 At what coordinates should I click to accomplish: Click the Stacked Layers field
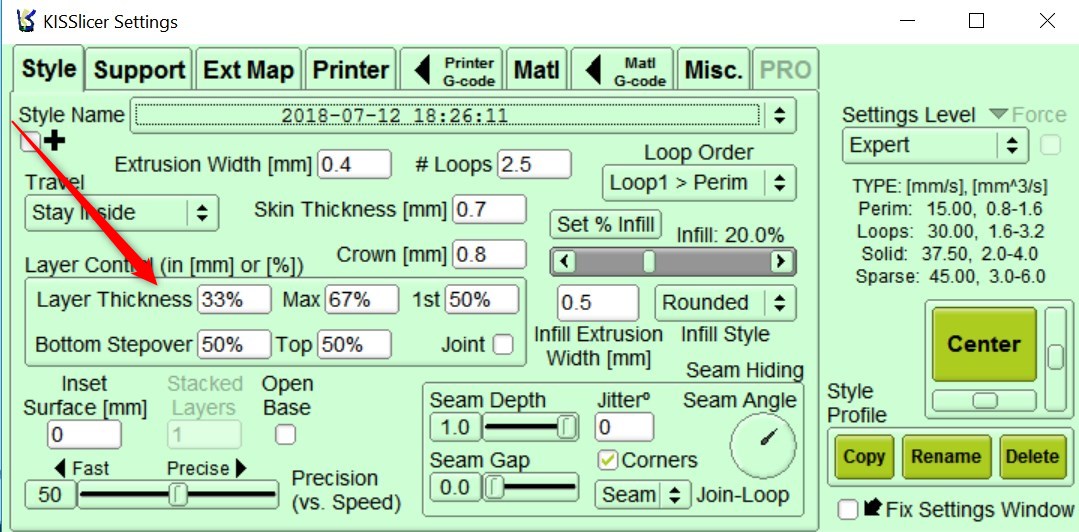tap(204, 435)
